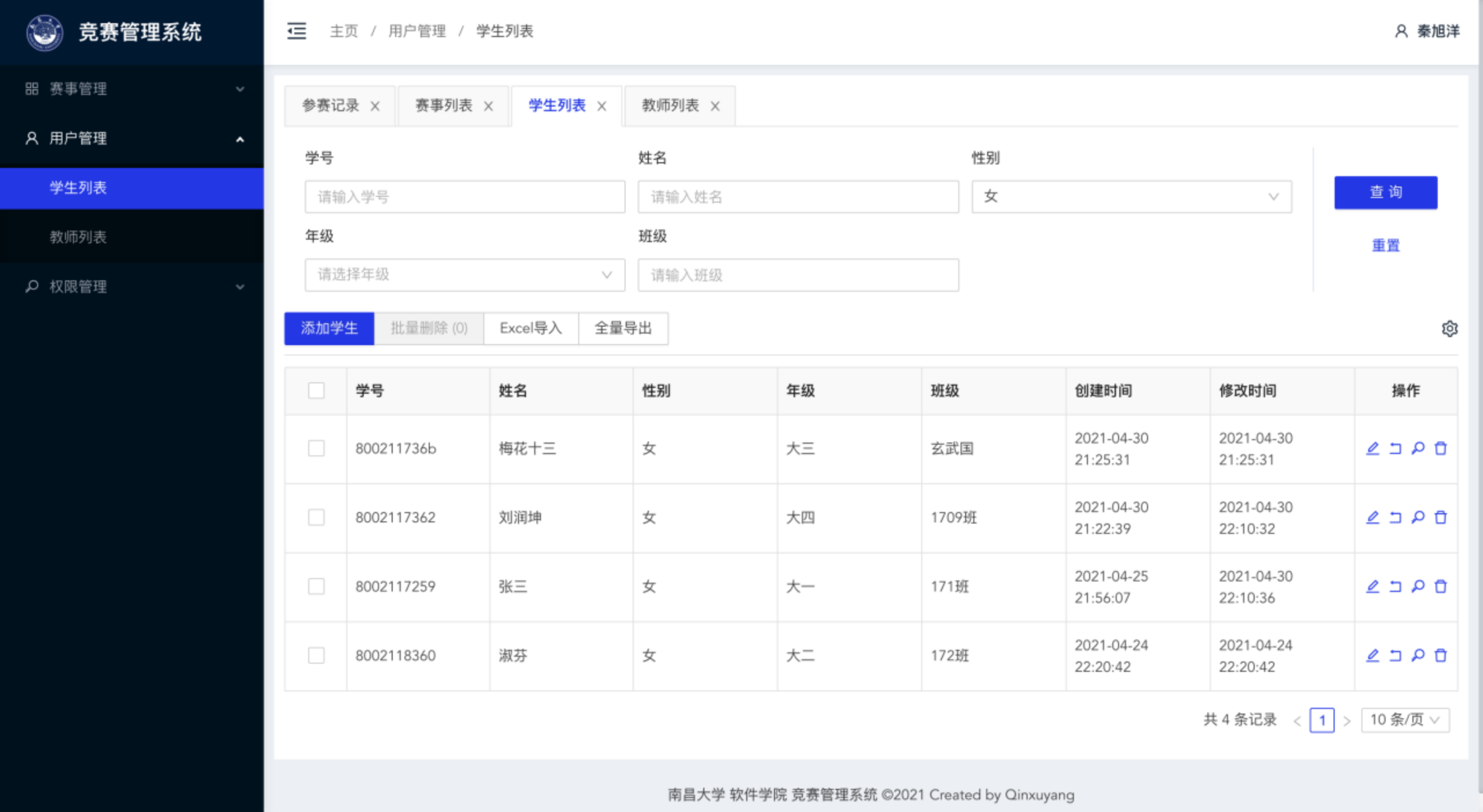Image resolution: width=1483 pixels, height=812 pixels.
Task: Close the 参赛记录 tab with its X
Action: pos(375,106)
